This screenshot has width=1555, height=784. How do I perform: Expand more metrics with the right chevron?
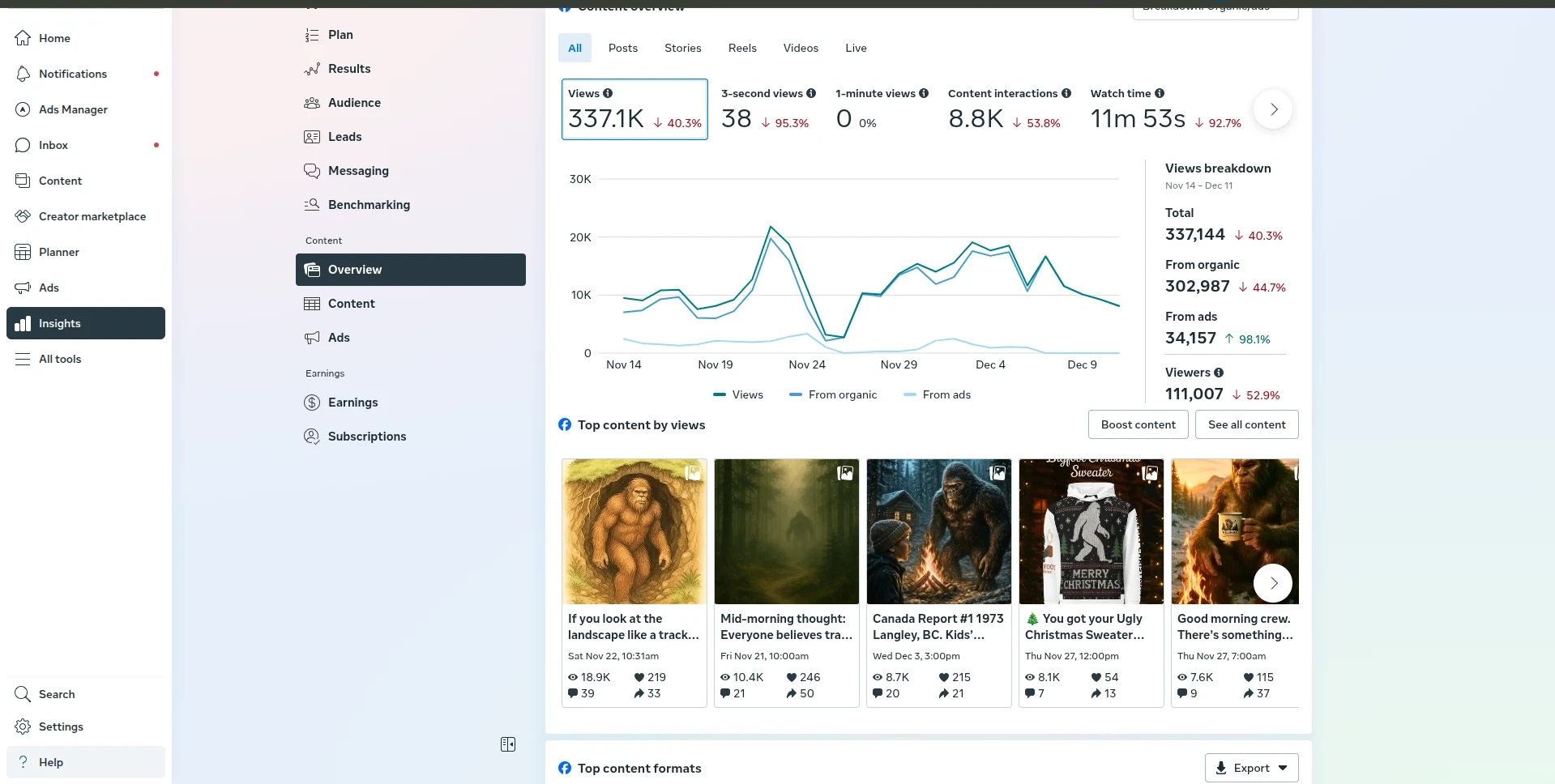tap(1273, 109)
